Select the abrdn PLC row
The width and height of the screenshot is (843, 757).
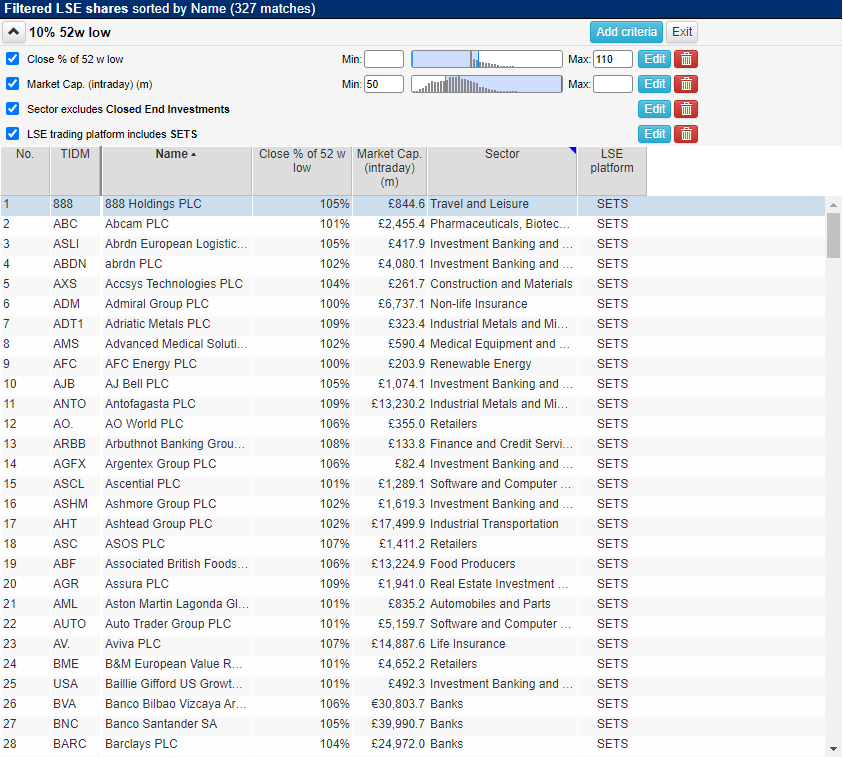pyautogui.click(x=413, y=264)
